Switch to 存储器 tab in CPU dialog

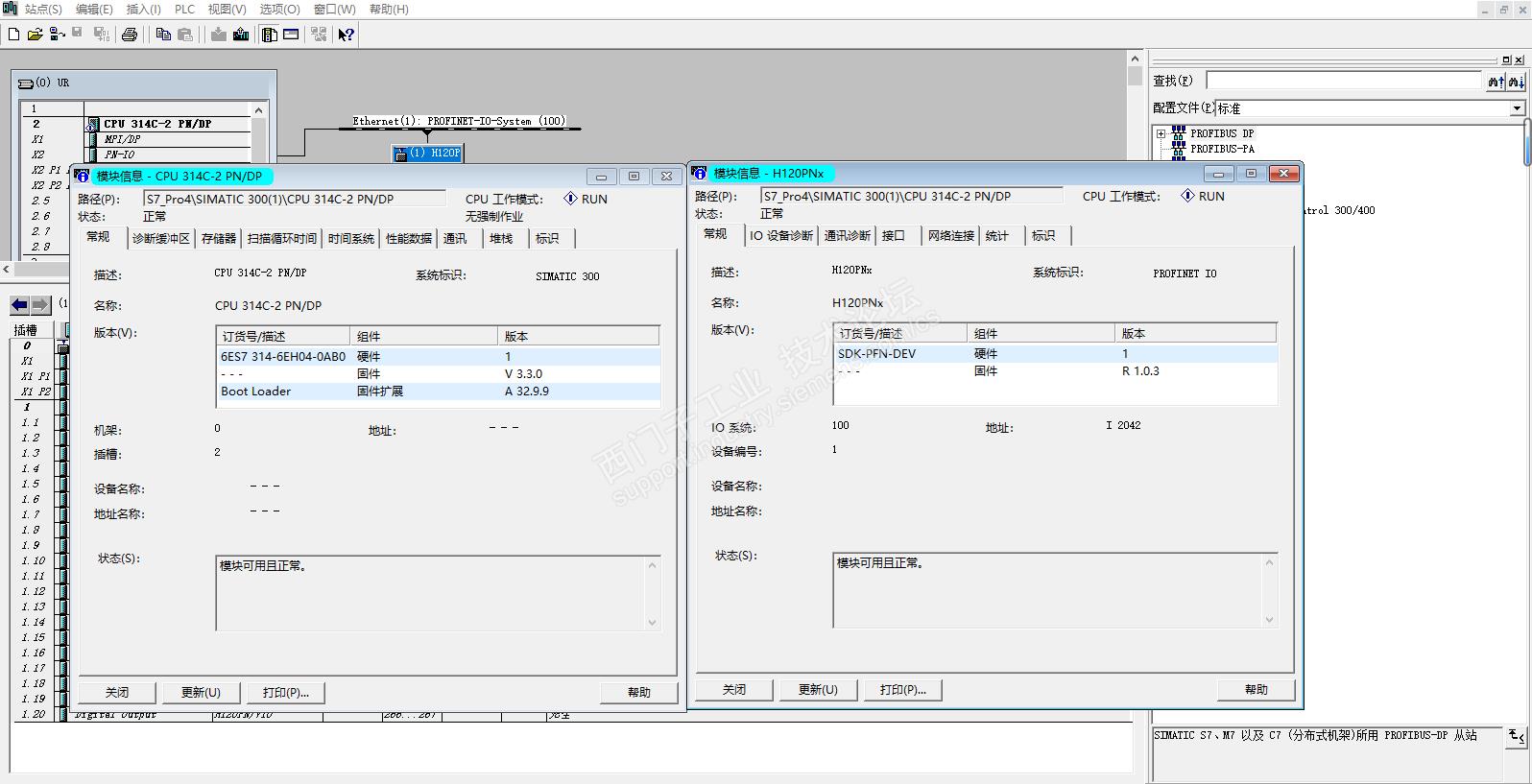click(219, 239)
